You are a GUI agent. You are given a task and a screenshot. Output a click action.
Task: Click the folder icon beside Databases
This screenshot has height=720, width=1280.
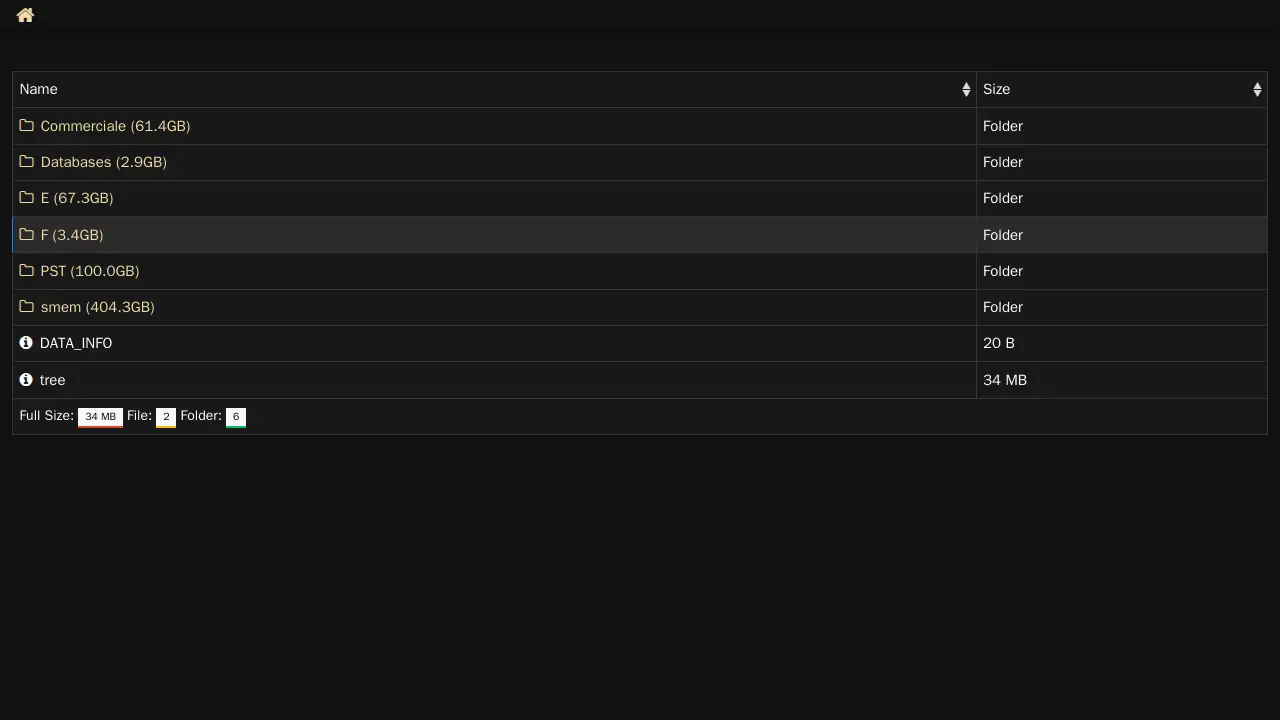point(27,162)
